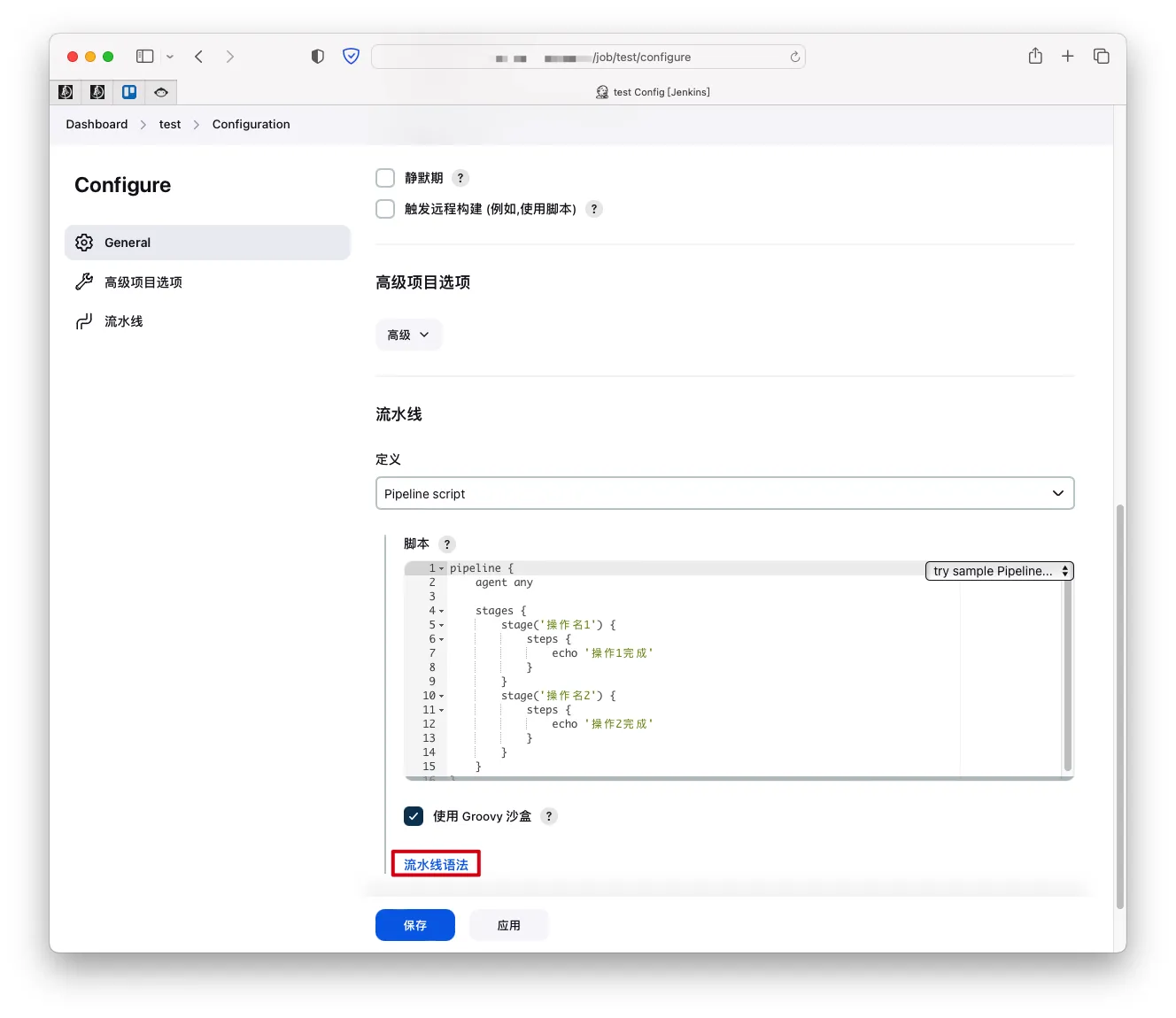Check the 触发远程构建 checkbox
This screenshot has width=1176, height=1018.
[x=385, y=209]
